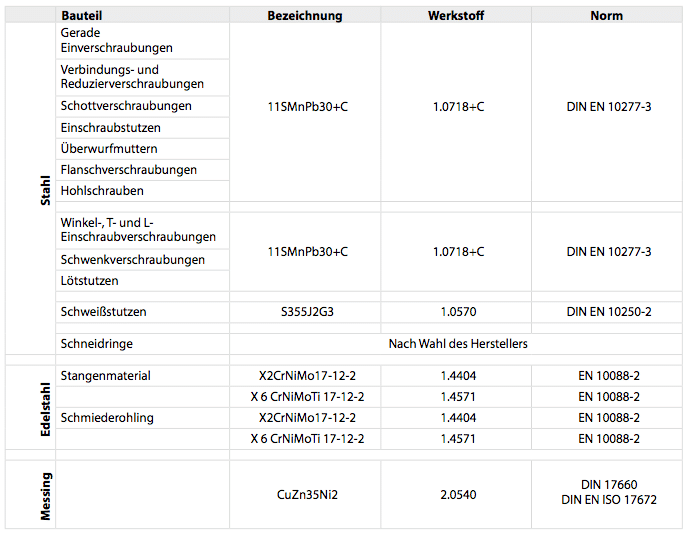Select the Lötstutzen cell
Viewport: 688px width, 534px height.
click(89, 281)
